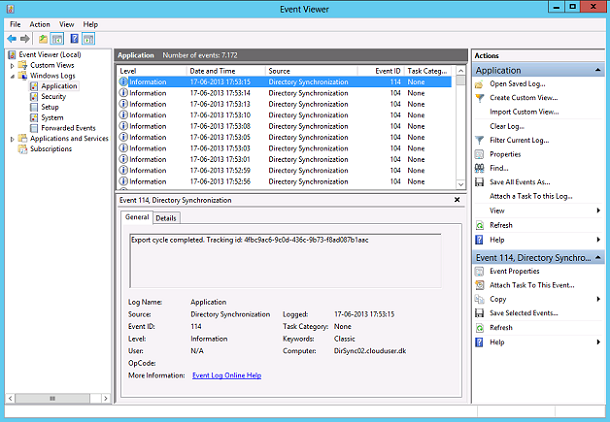Open the Action menu
610x422 pixels.
[x=40, y=25]
